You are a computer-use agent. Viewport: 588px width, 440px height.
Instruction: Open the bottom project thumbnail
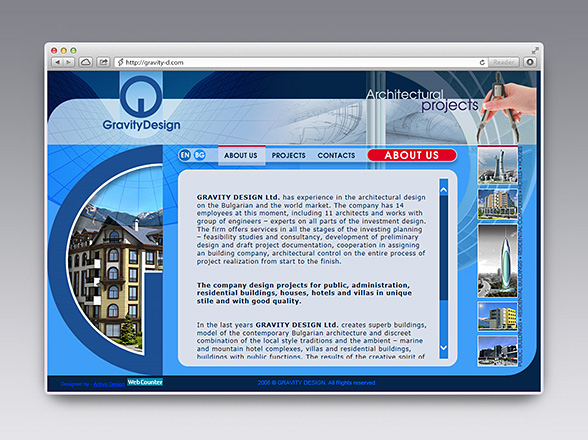[498, 351]
